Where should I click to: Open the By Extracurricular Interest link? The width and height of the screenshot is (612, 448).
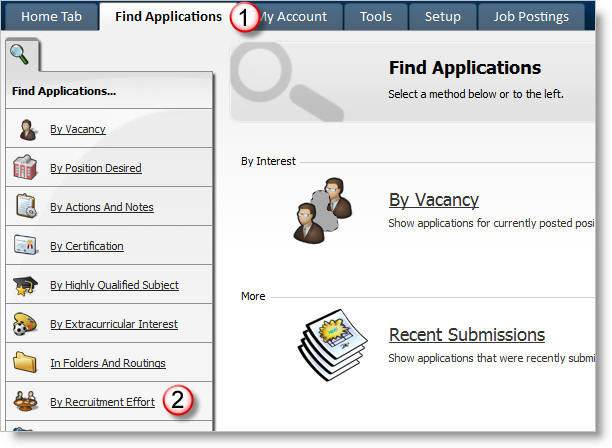tap(114, 324)
